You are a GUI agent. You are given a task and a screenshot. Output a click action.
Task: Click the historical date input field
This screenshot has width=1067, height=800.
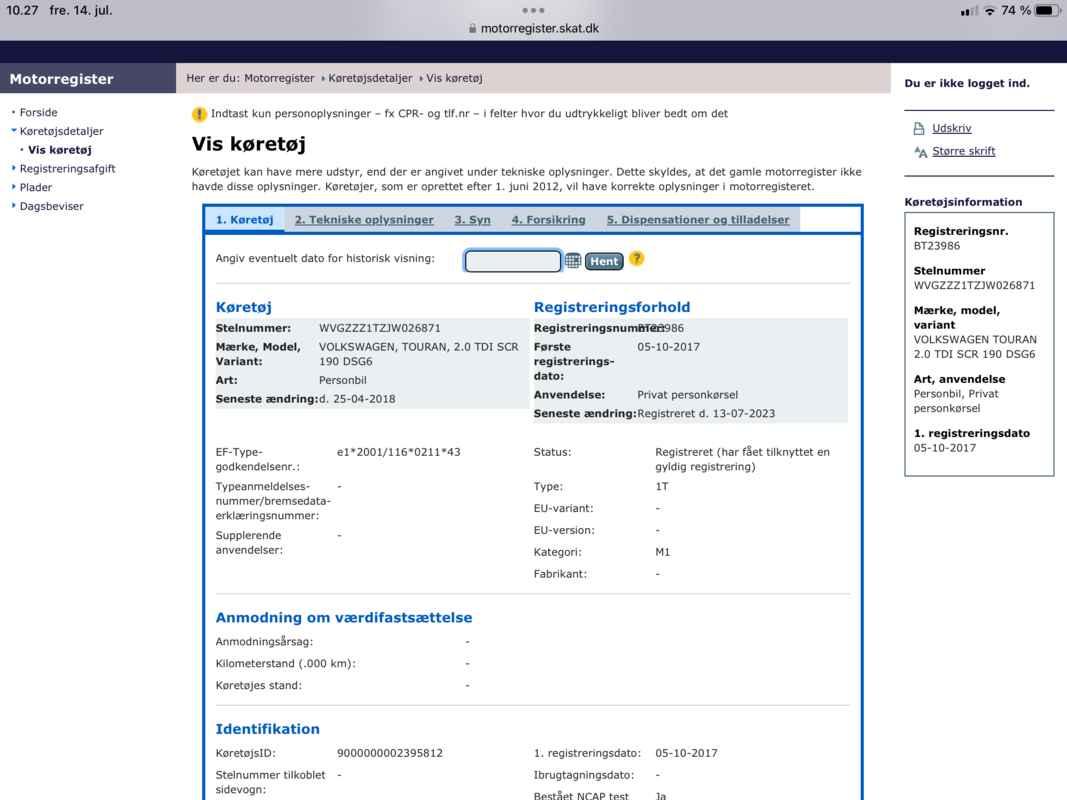(x=513, y=261)
